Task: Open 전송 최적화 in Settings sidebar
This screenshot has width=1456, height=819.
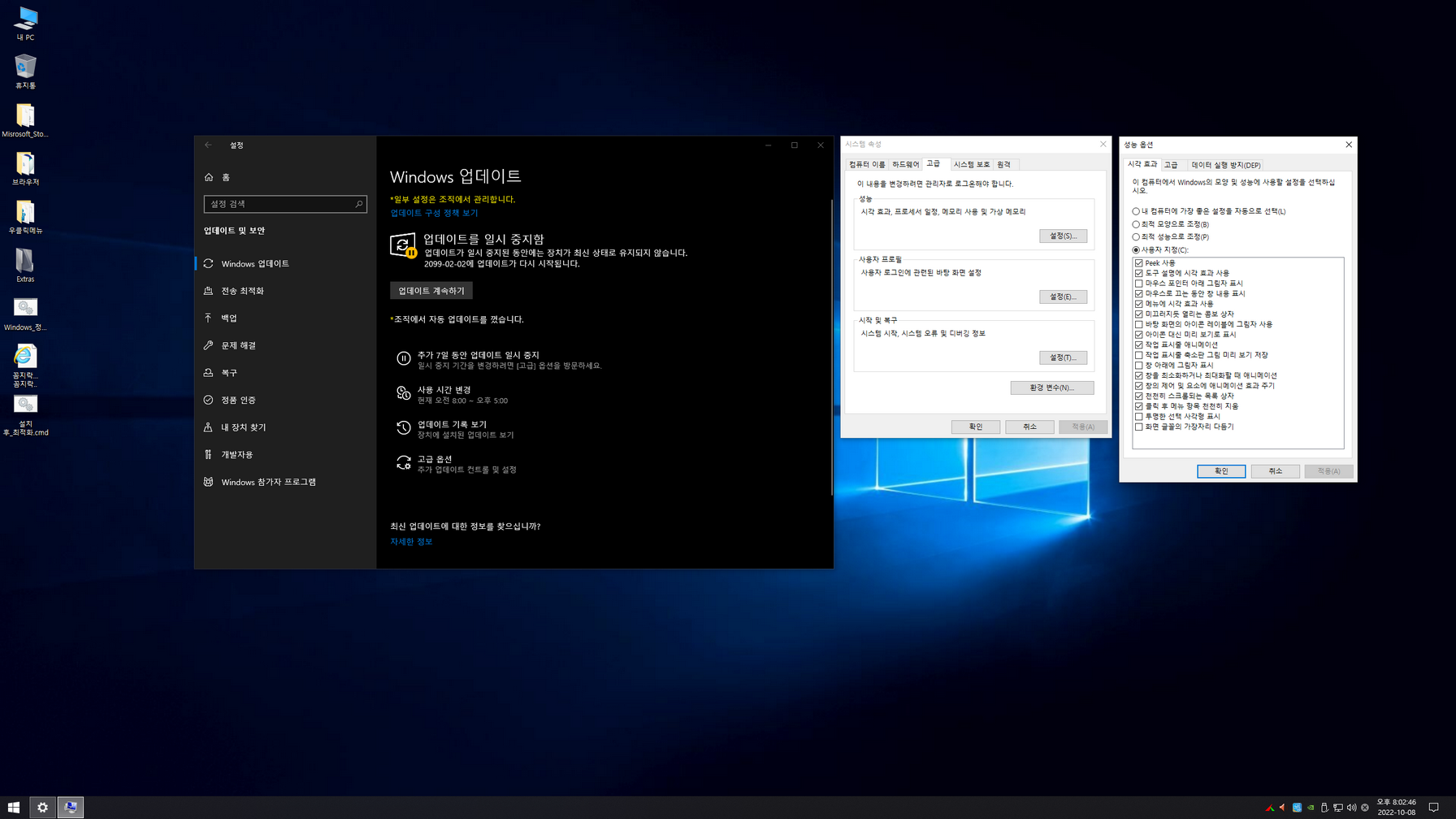Action: [x=284, y=291]
